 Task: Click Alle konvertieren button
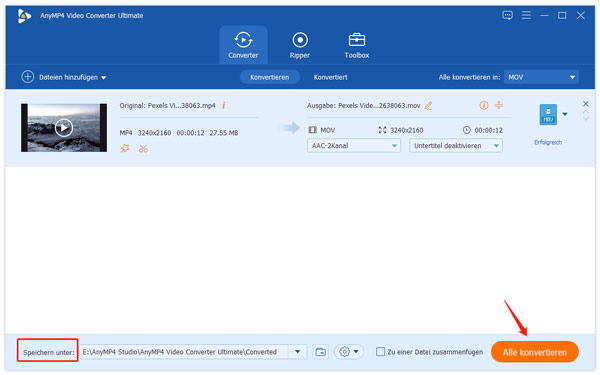coord(535,352)
